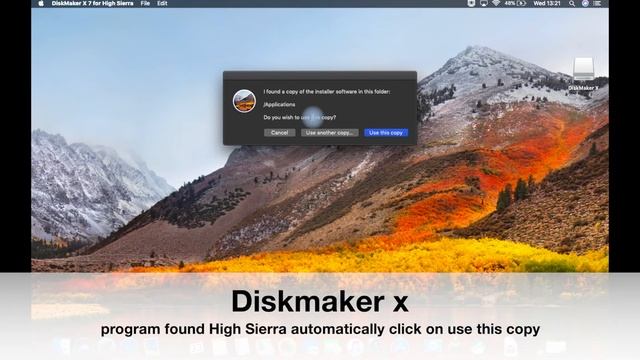This screenshot has height=360, width=640.
Task: Click the High Sierra installer icon in dialog
Action: 244,101
